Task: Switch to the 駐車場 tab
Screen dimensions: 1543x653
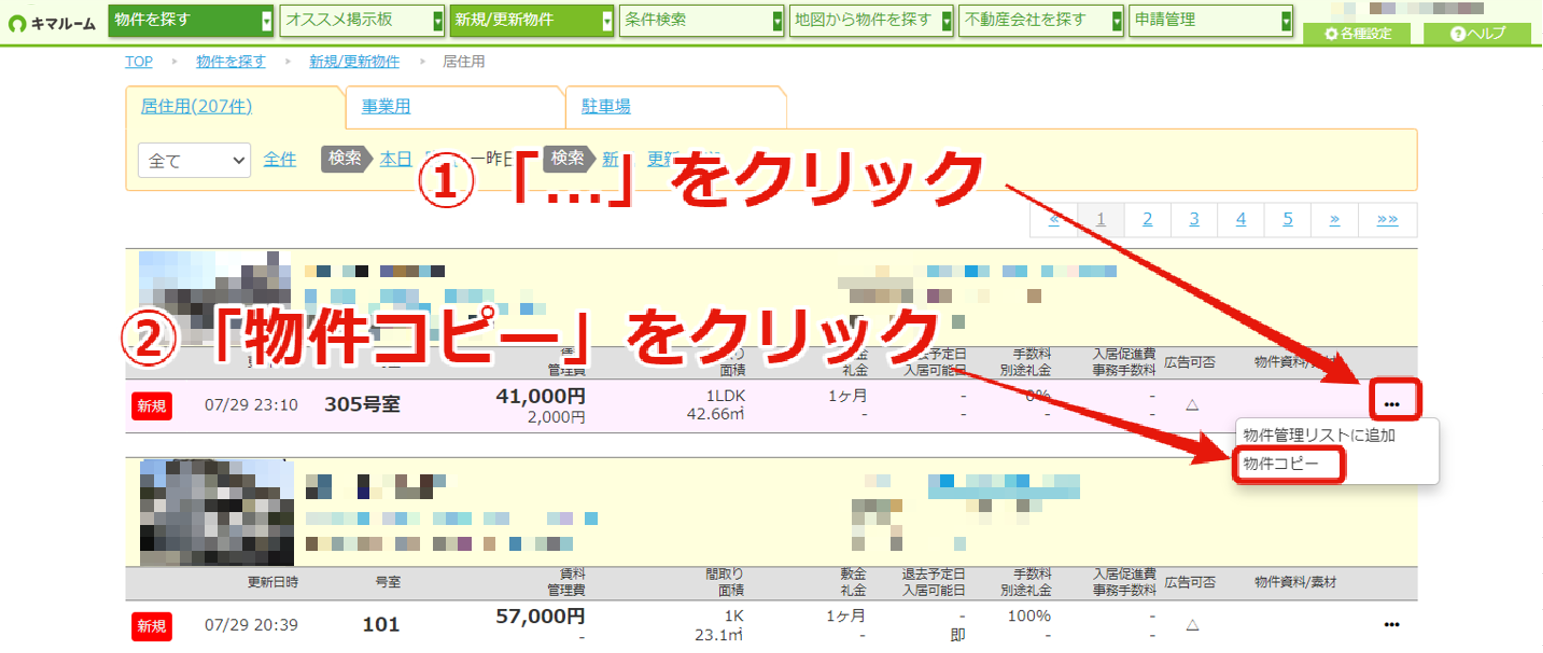Action: pos(606,107)
